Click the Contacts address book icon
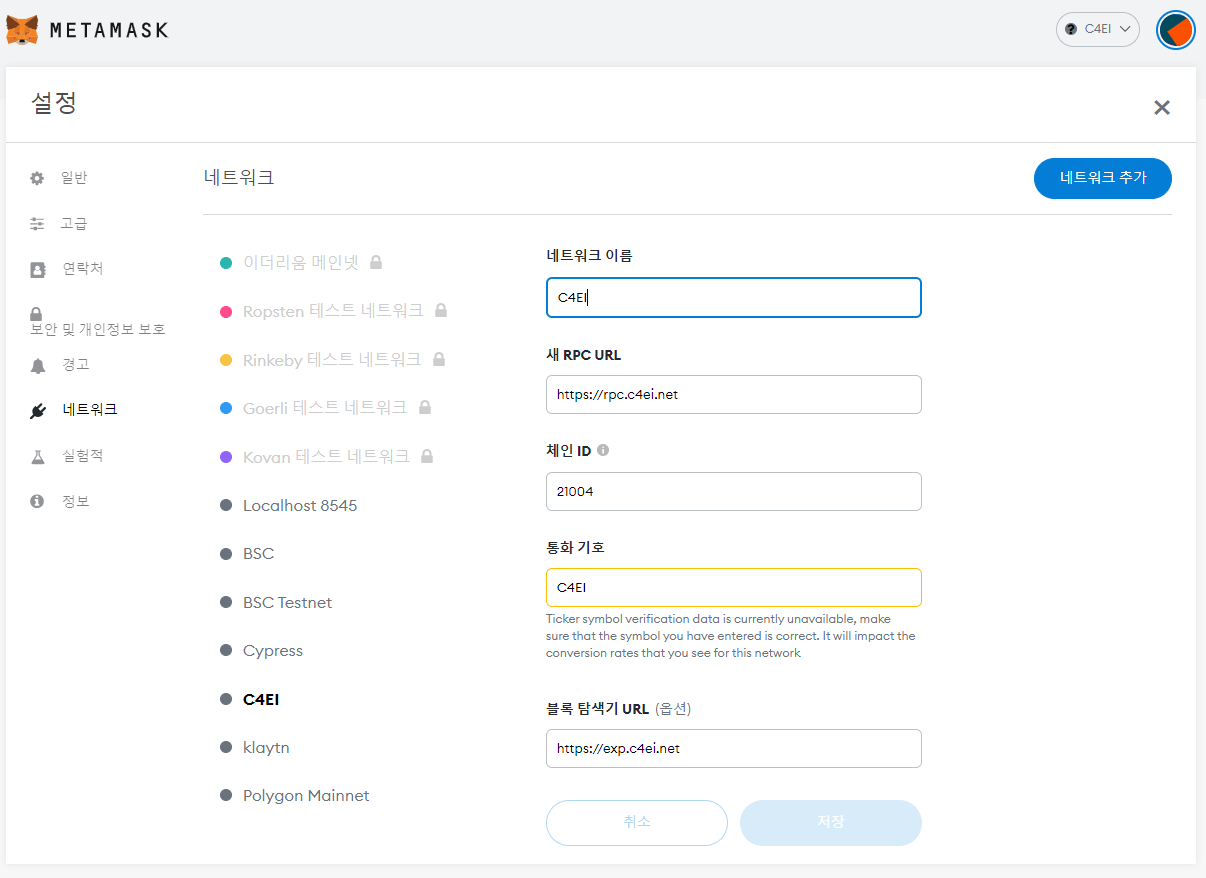Image resolution: width=1206 pixels, height=878 pixels. pyautogui.click(x=37, y=269)
